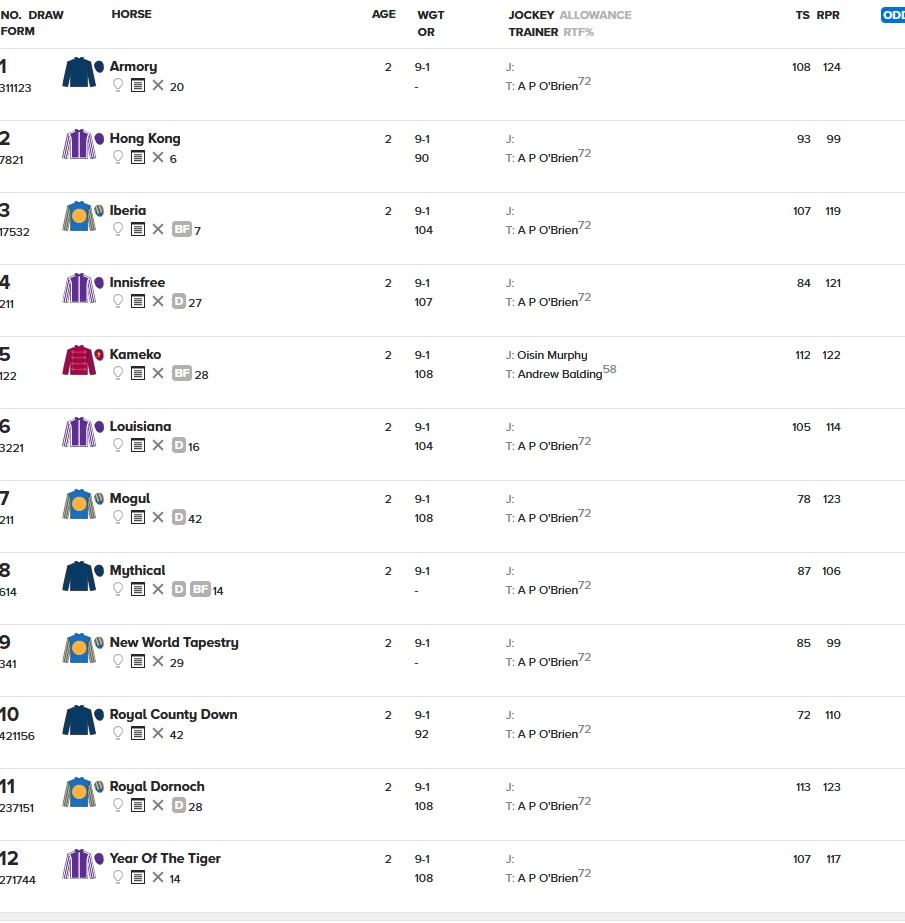This screenshot has height=923, width=905.
Task: Open jockey Oisin Murphy's profile
Action: [x=552, y=355]
